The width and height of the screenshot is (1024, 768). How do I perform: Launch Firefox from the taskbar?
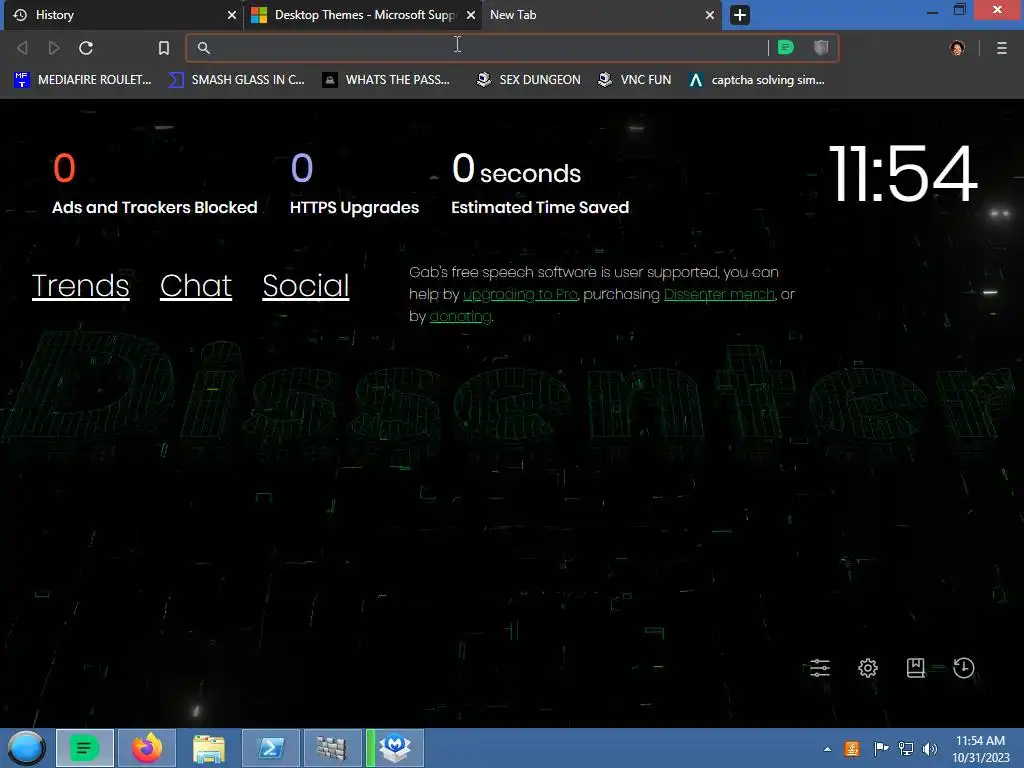[x=147, y=748]
